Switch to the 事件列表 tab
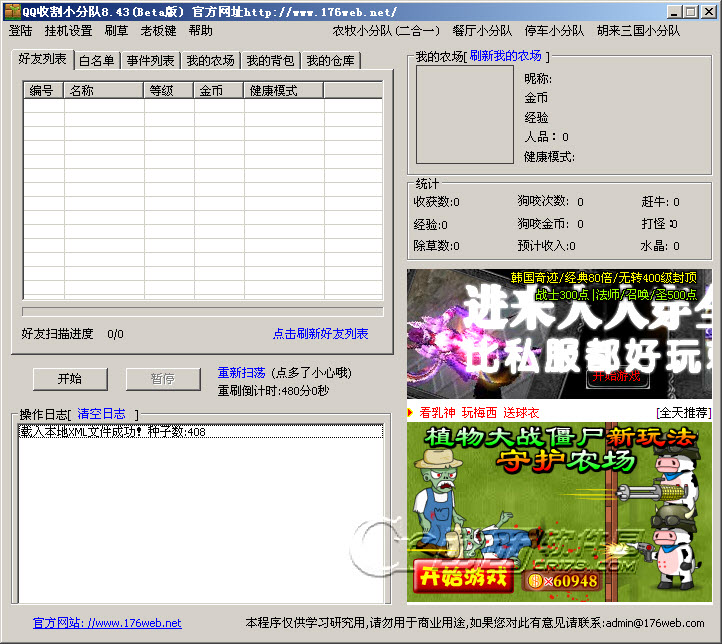 tap(151, 61)
